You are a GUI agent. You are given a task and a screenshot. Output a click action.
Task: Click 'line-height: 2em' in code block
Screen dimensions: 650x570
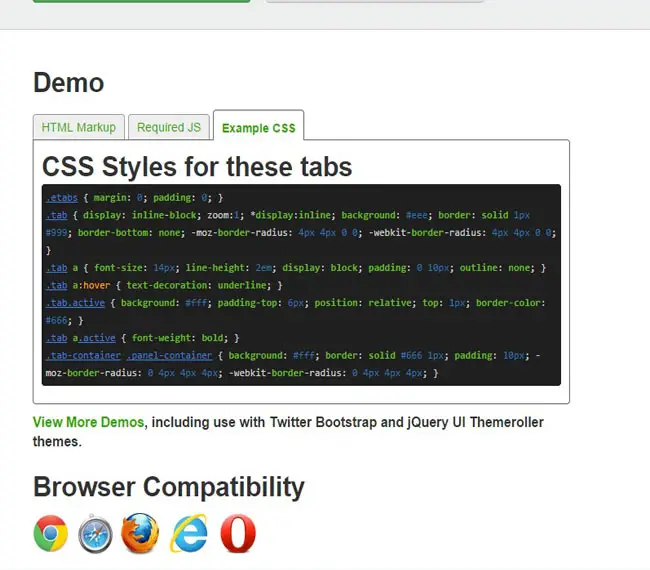click(228, 268)
